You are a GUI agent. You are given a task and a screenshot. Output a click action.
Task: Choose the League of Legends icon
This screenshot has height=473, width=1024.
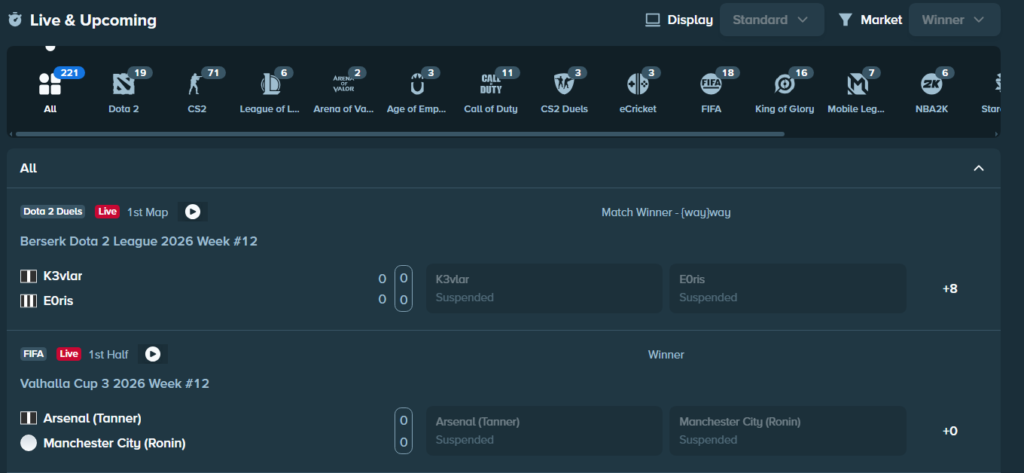tap(270, 85)
